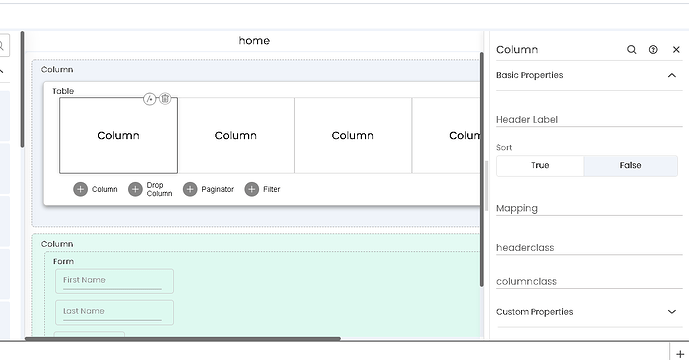The height and width of the screenshot is (360, 689).
Task: Set Sort to False
Action: tap(631, 165)
